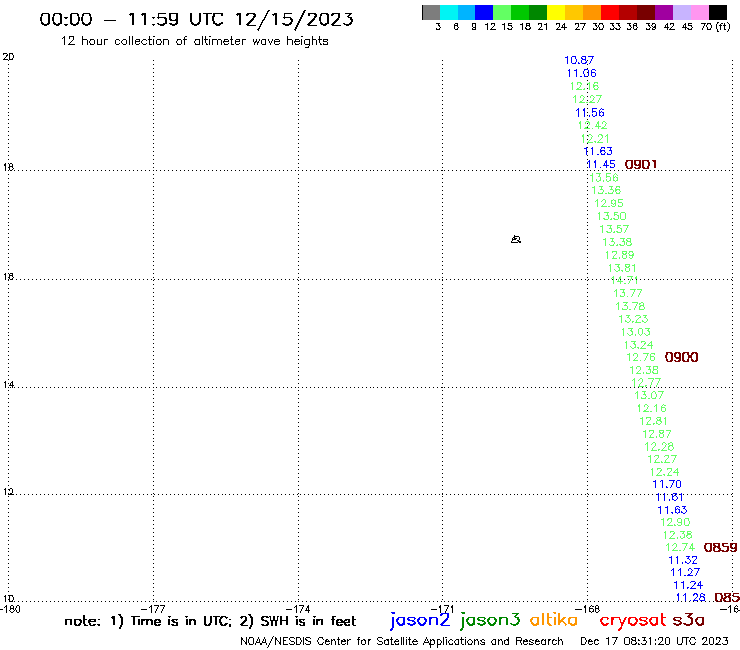Select the 12.28 wave height reading

pos(659,447)
